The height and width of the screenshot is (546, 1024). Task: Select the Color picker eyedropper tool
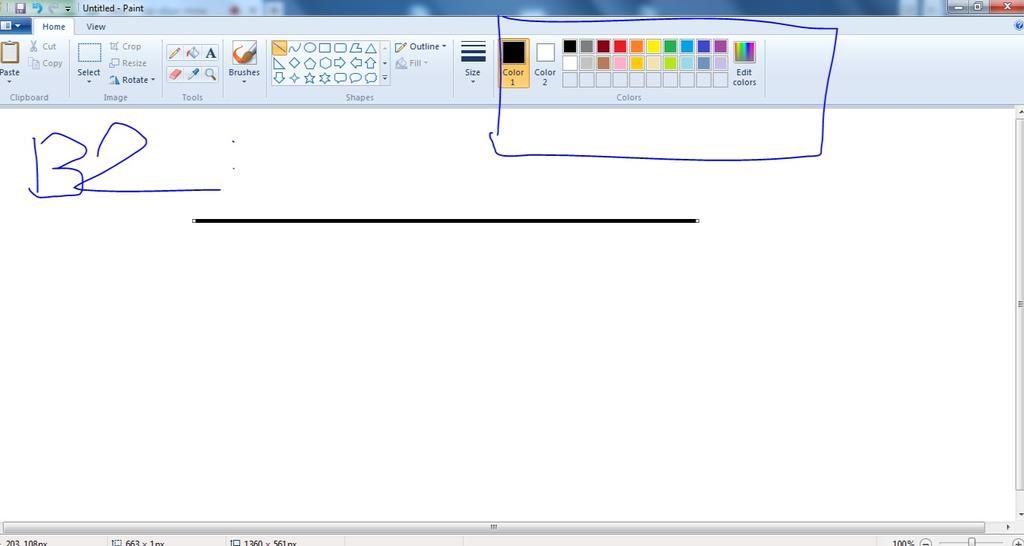pos(193,74)
